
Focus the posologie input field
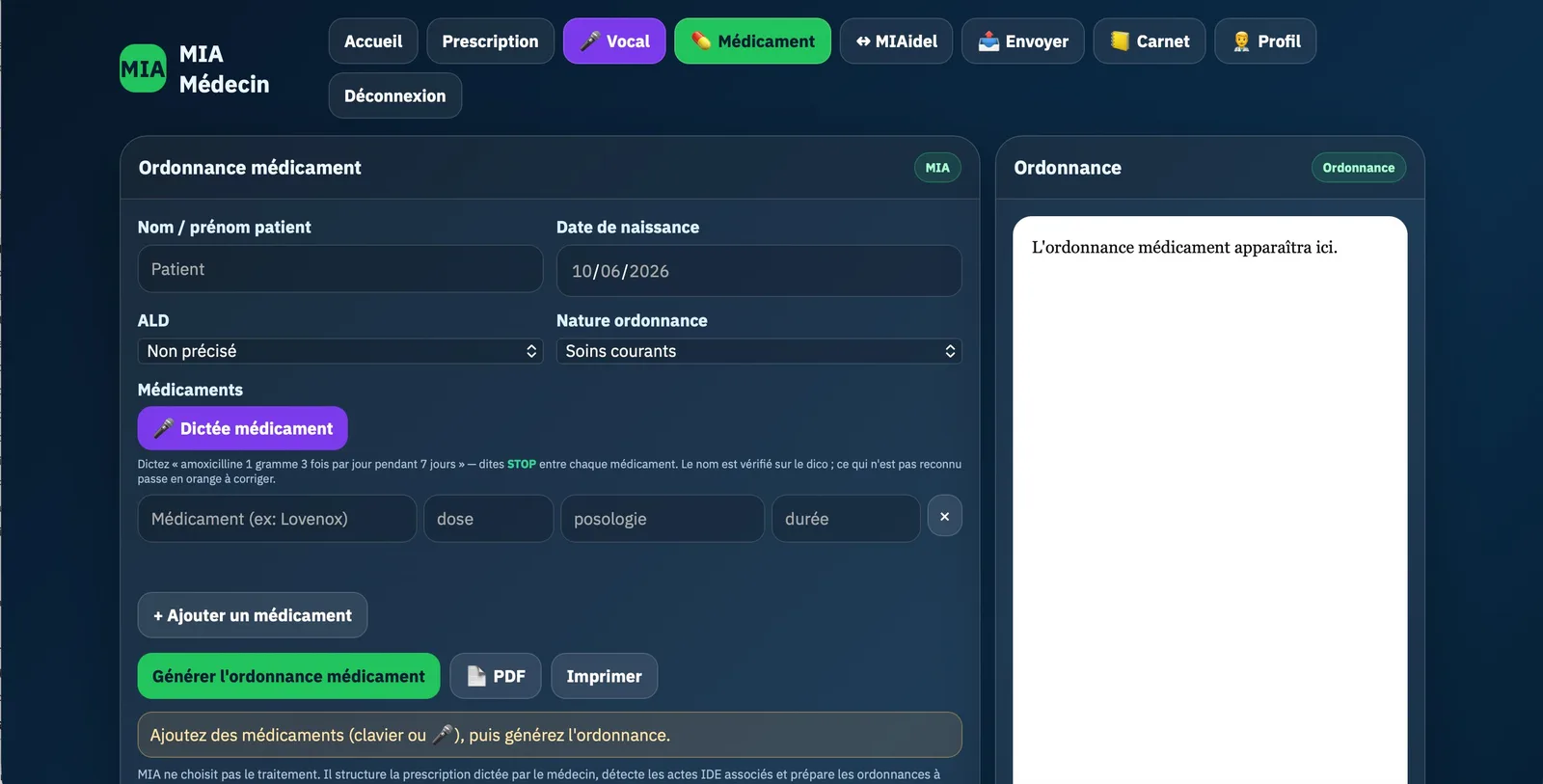pos(663,519)
